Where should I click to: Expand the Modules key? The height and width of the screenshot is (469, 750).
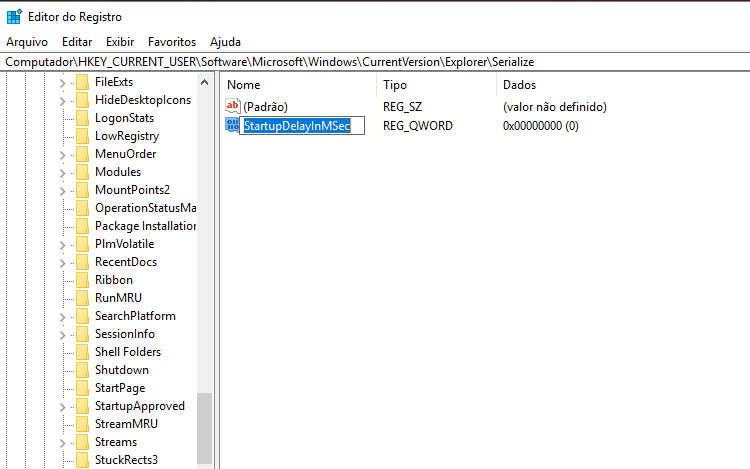point(62,173)
